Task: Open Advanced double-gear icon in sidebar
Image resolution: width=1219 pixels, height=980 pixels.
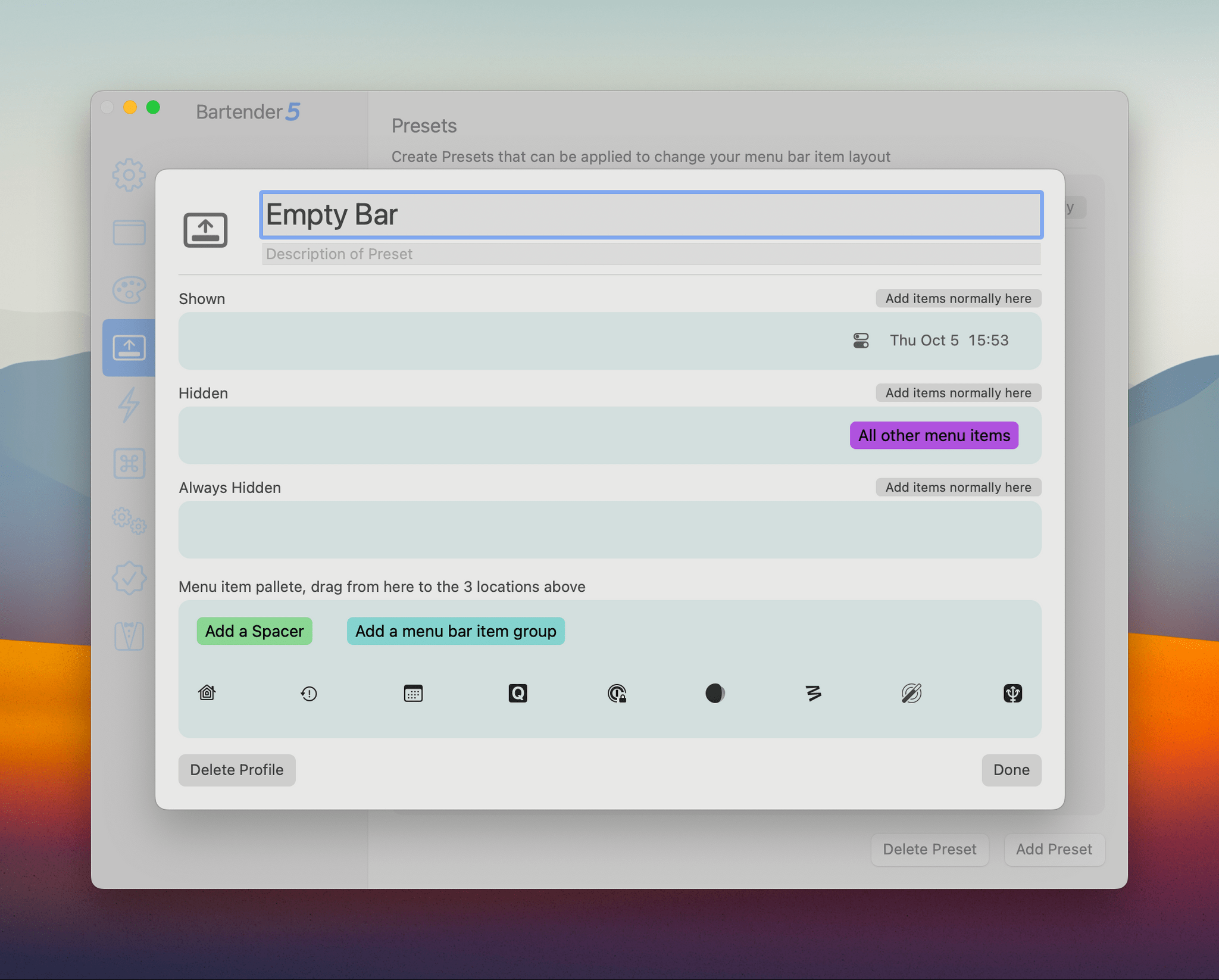Action: tap(129, 520)
